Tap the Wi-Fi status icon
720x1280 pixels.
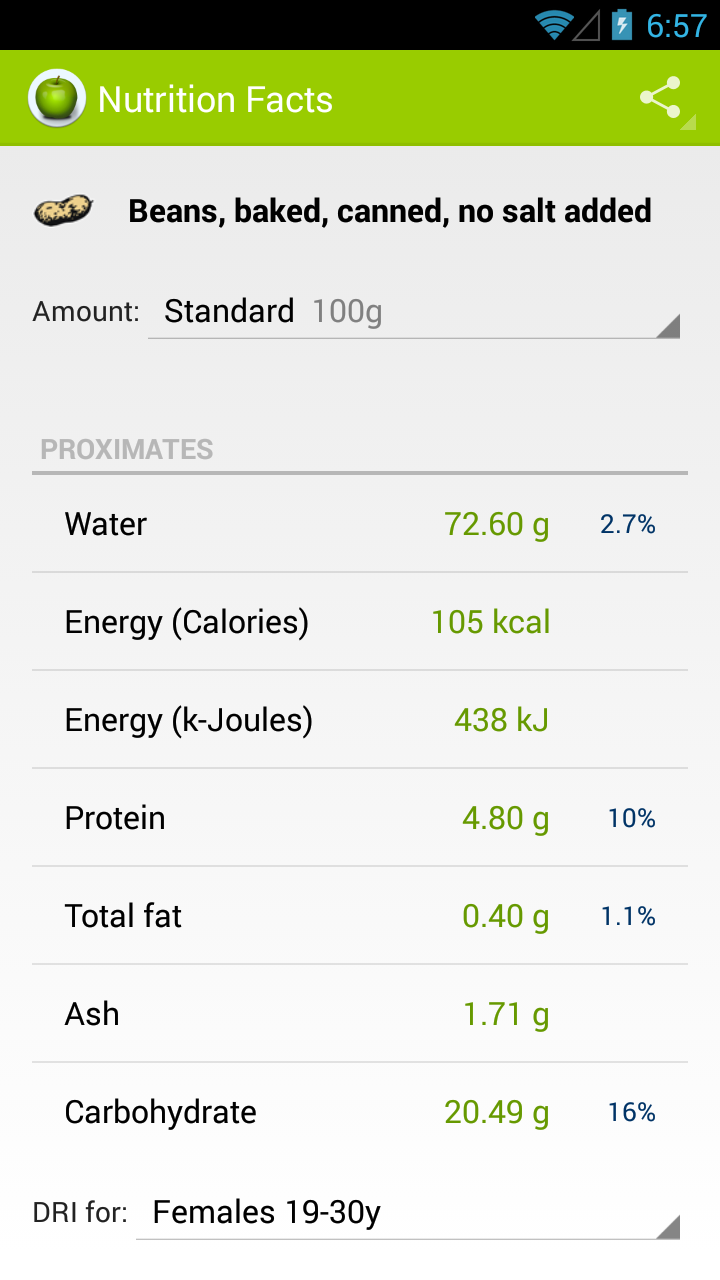552,25
